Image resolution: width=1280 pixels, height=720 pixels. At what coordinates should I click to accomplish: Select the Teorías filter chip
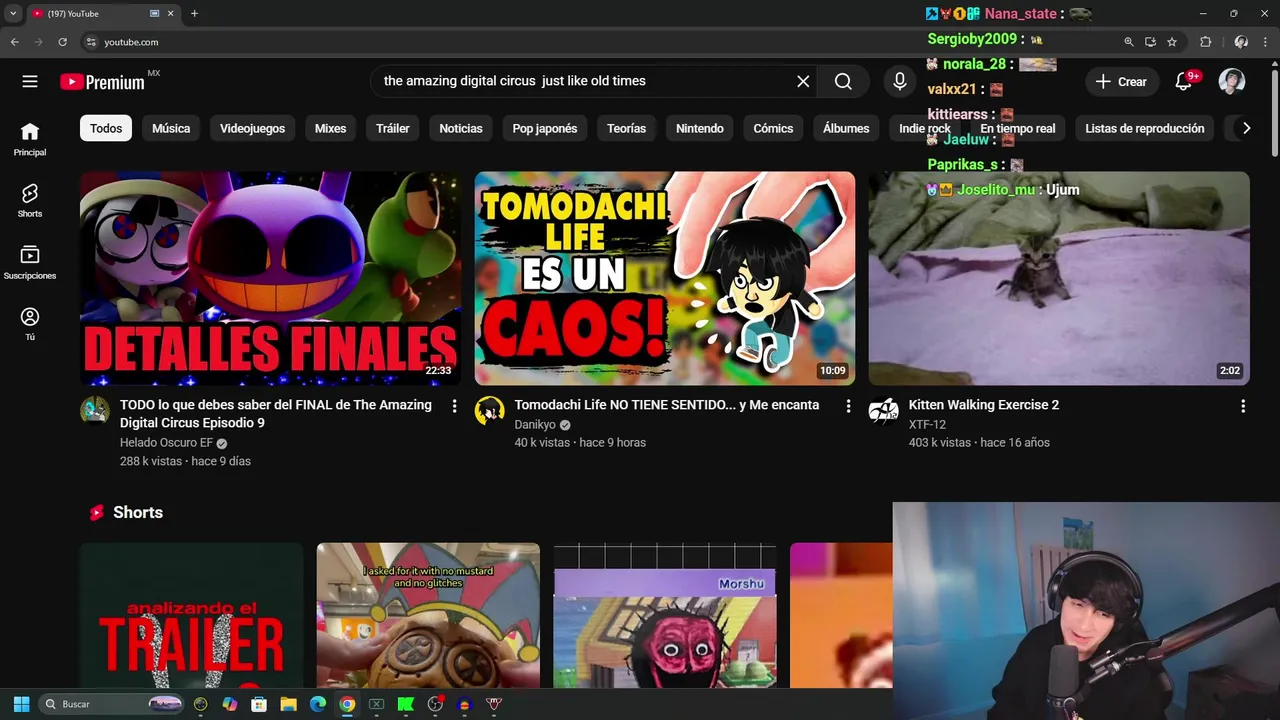[627, 128]
